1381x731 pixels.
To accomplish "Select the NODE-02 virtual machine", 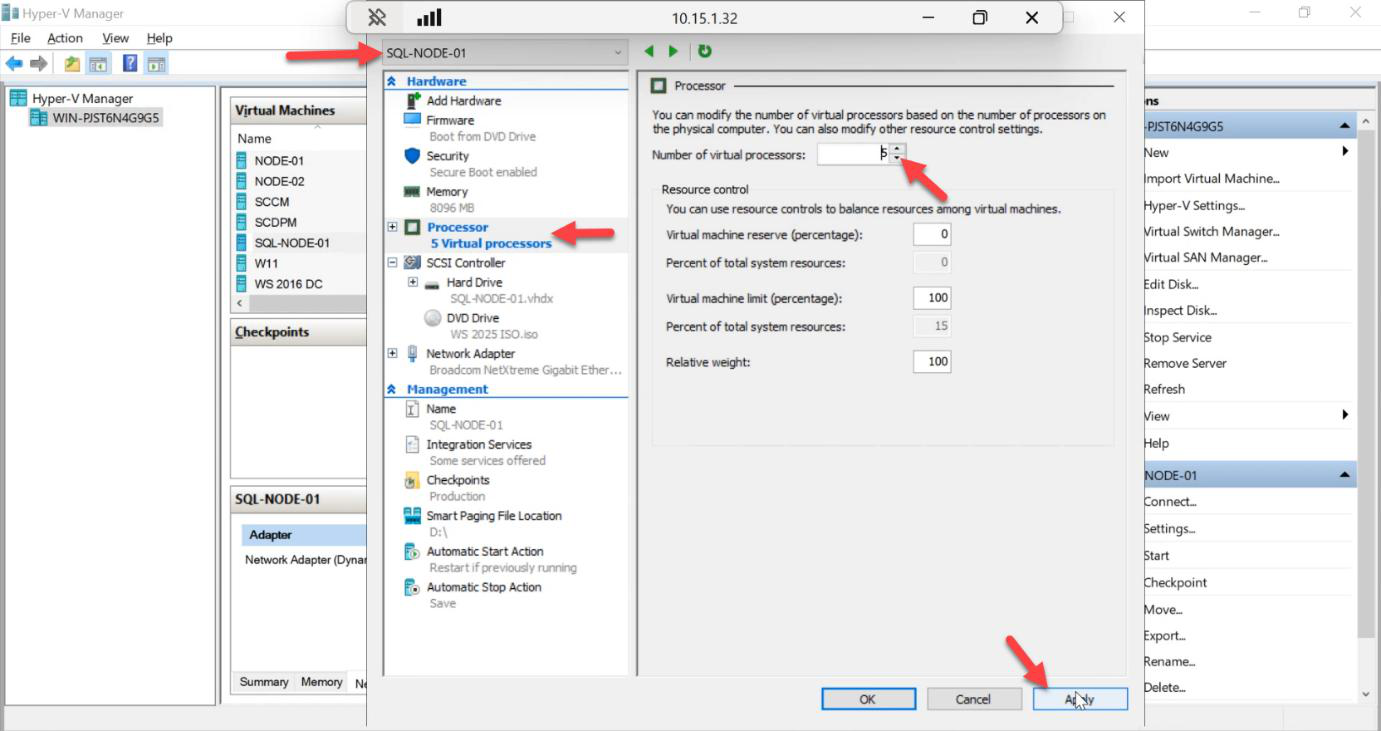I will point(279,181).
